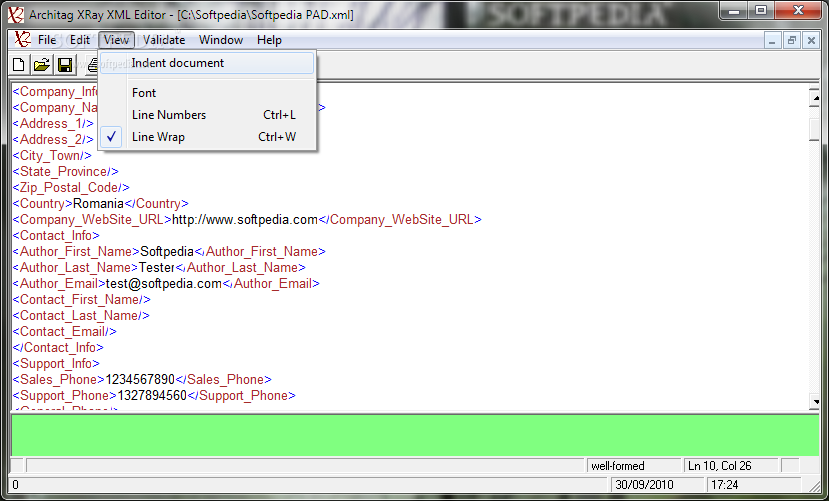
Task: Click the well-formed status indicator
Action: [633, 466]
